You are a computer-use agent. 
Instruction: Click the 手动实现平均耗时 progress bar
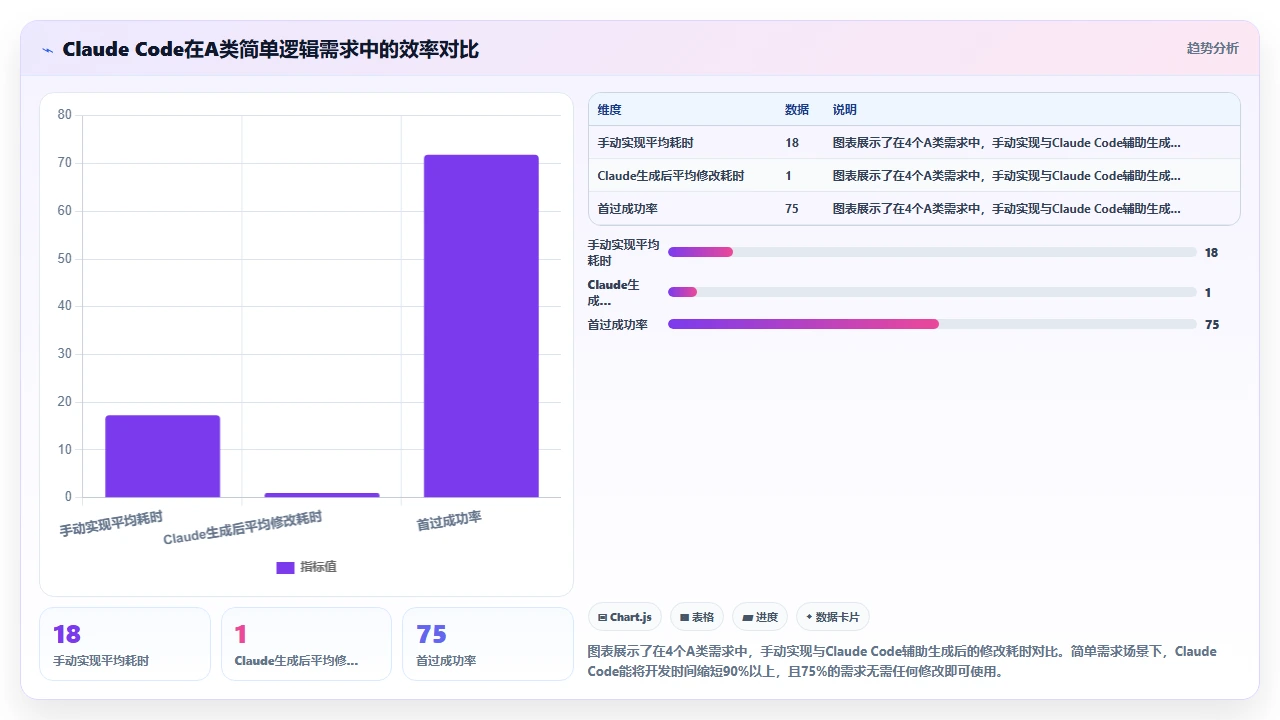(932, 252)
